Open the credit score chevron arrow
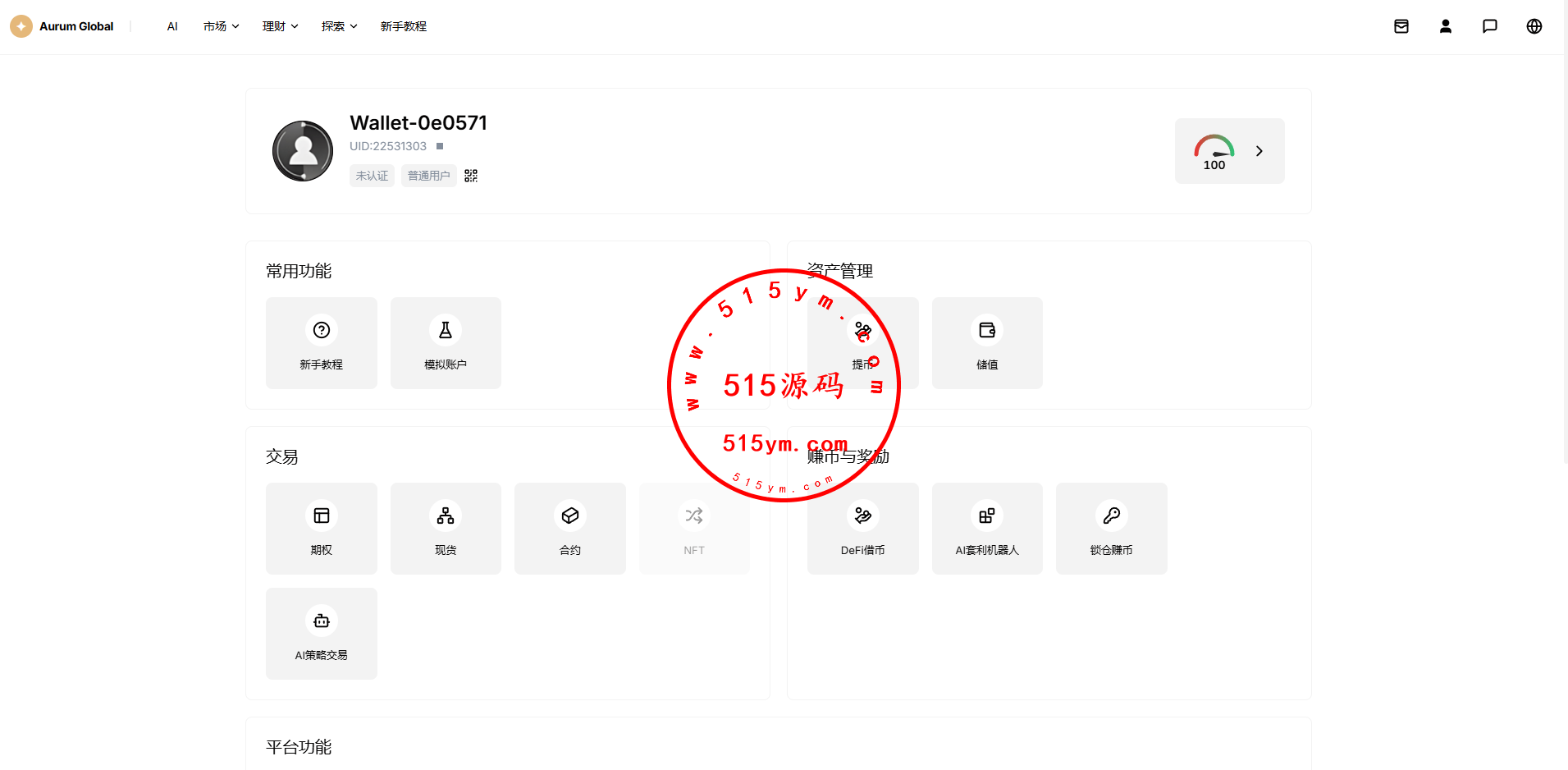This screenshot has height=770, width=1568. click(1259, 151)
